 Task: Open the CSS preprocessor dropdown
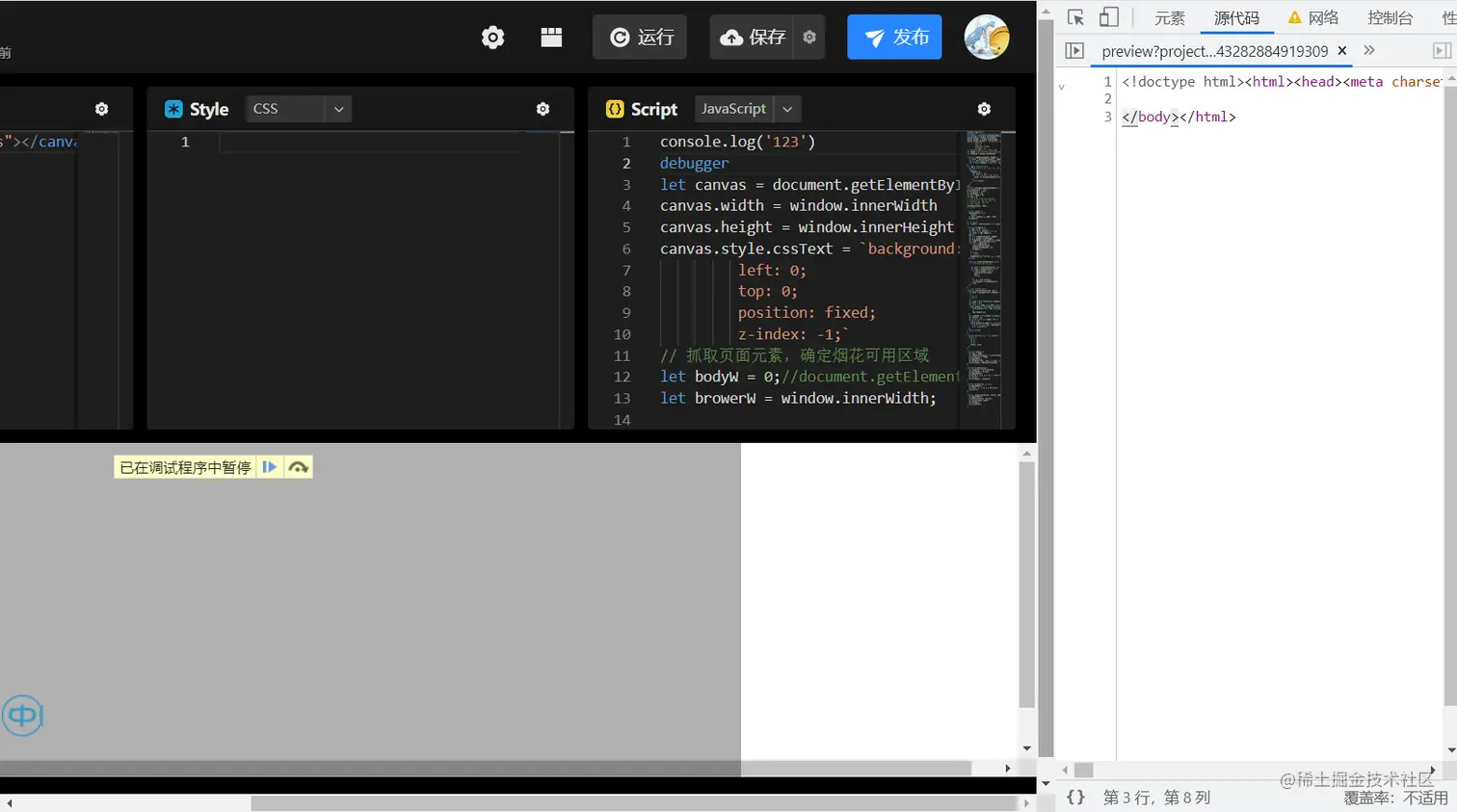click(299, 109)
